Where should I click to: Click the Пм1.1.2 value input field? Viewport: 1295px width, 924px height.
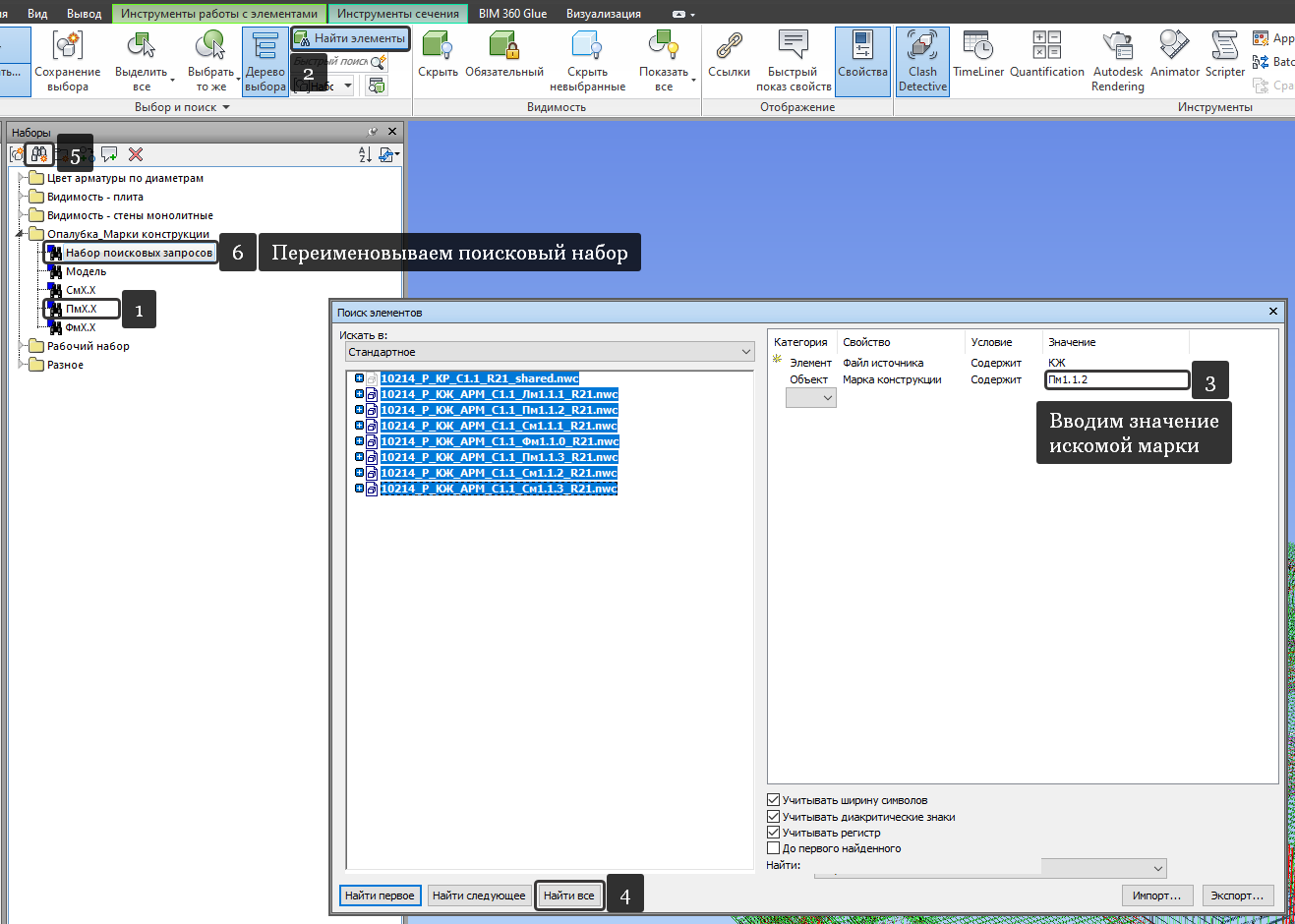pyautogui.click(x=1117, y=379)
